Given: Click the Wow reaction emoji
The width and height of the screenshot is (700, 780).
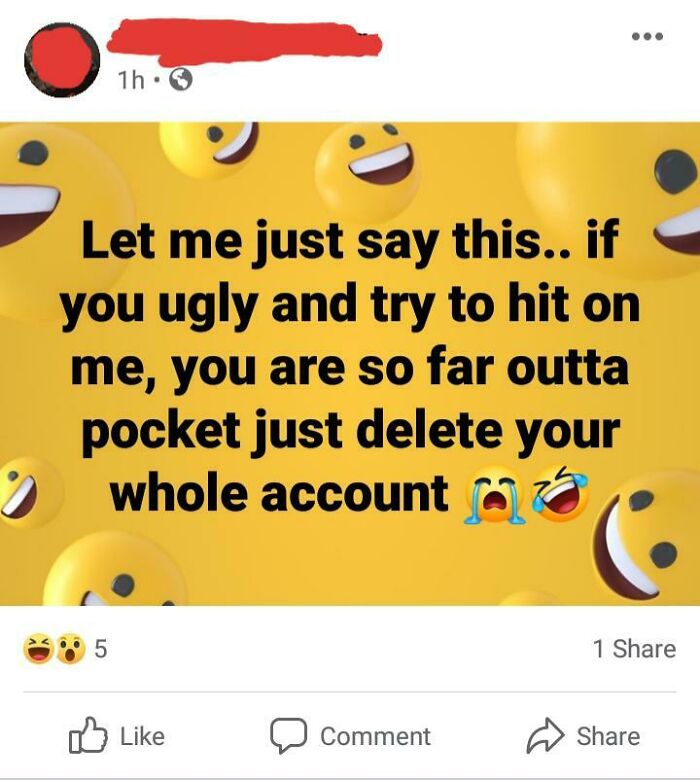Looking at the screenshot, I should [71, 649].
